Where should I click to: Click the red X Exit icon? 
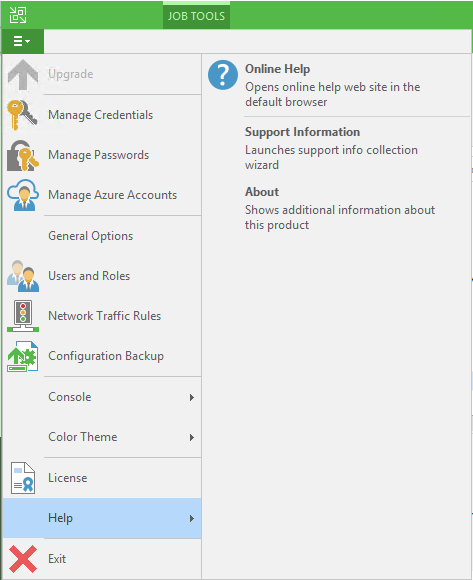pyautogui.click(x=23, y=559)
